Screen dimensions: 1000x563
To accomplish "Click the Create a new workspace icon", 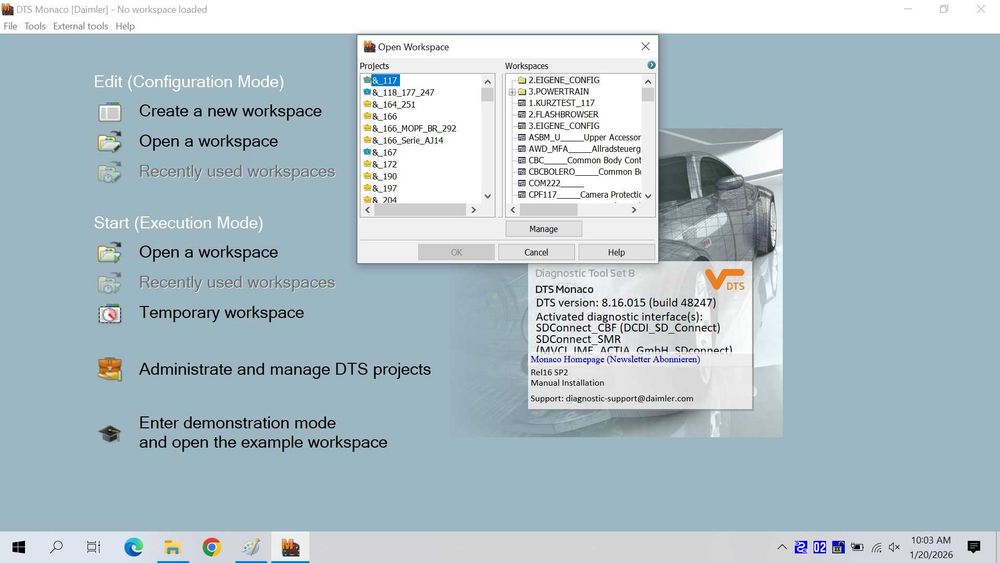I will click(x=110, y=112).
